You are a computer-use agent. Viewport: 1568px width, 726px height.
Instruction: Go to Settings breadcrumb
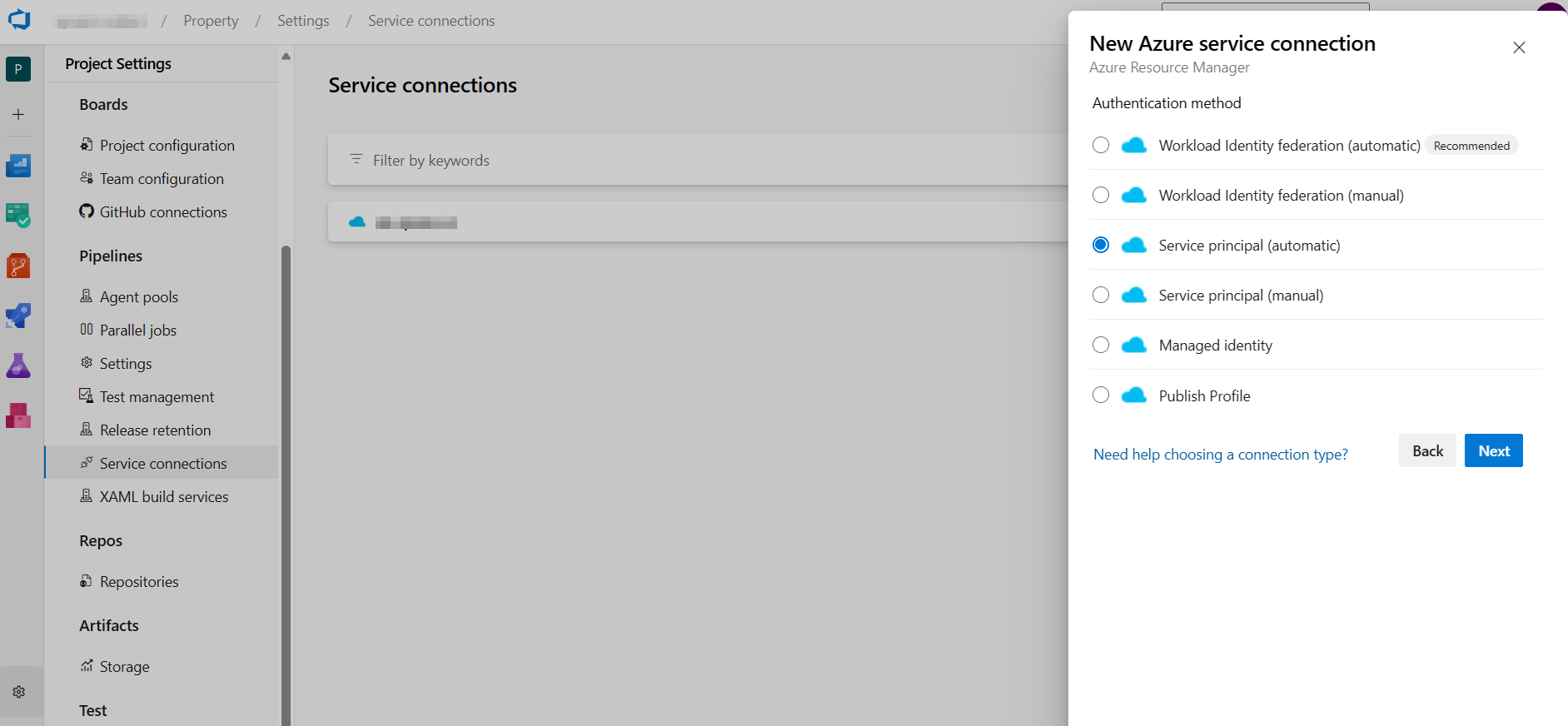pyautogui.click(x=303, y=21)
